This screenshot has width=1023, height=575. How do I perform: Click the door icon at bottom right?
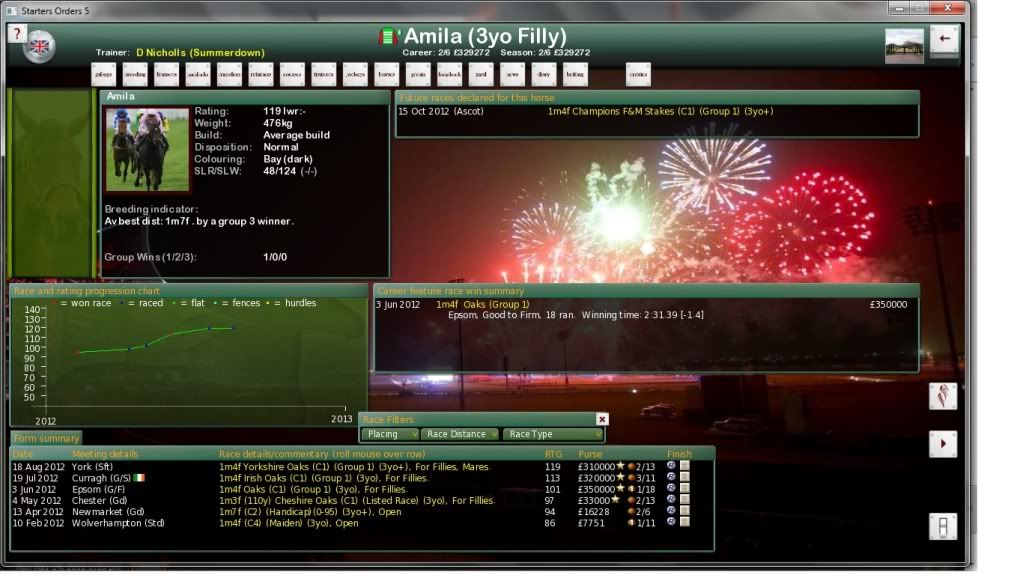(943, 526)
